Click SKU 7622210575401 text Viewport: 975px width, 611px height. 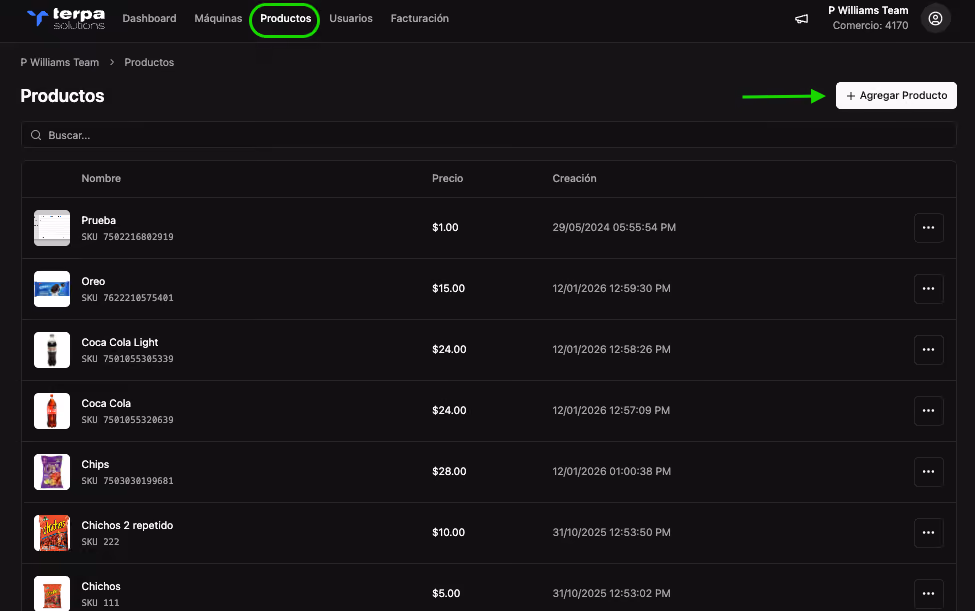click(x=127, y=298)
